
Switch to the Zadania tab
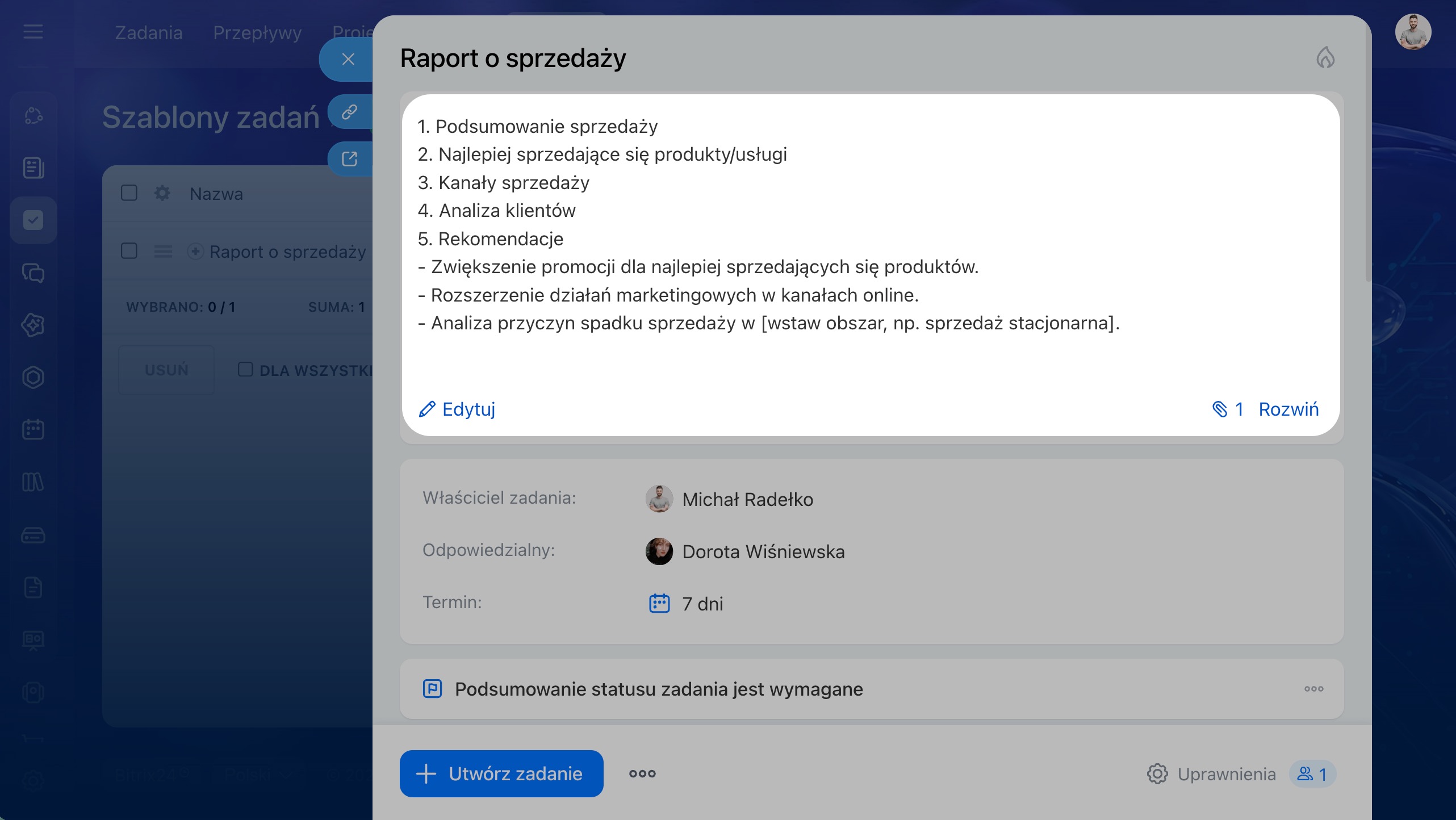click(149, 32)
